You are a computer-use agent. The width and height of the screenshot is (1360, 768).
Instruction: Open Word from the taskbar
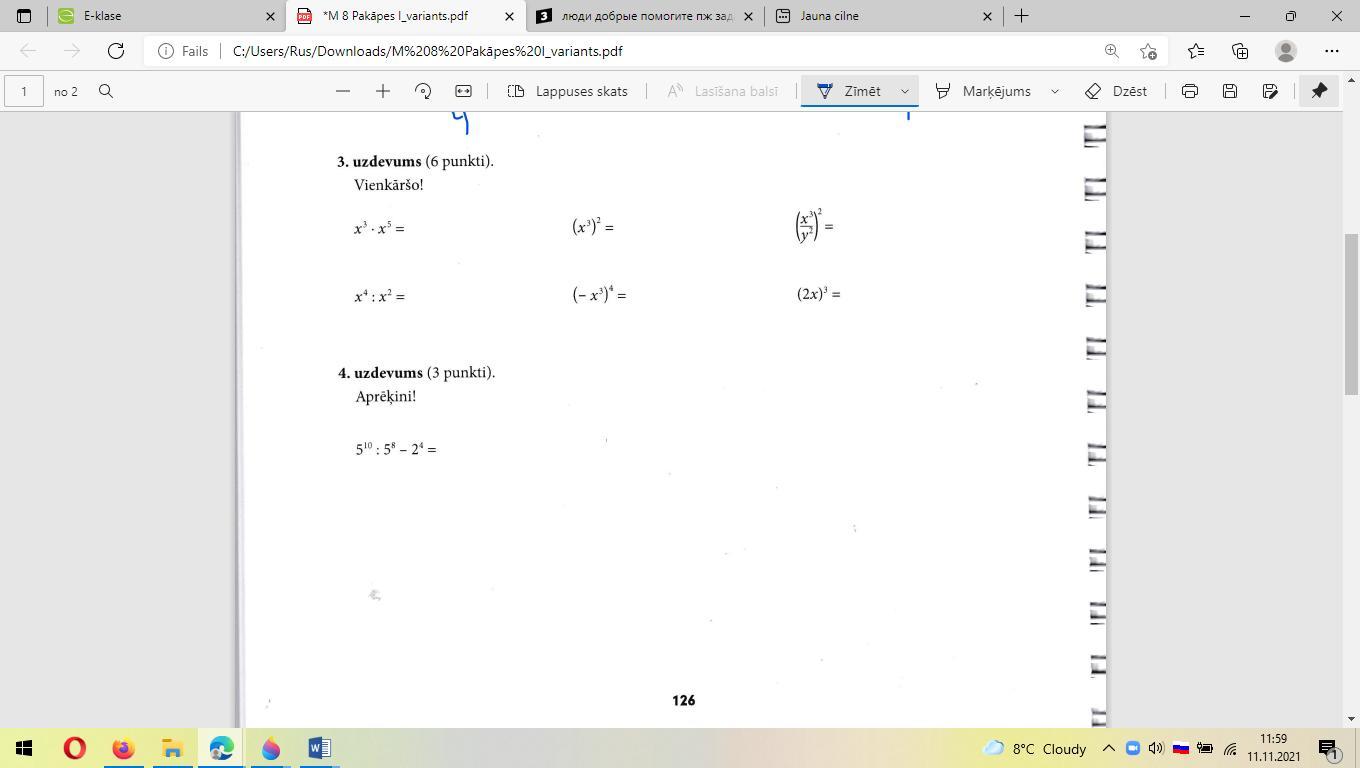[319, 748]
